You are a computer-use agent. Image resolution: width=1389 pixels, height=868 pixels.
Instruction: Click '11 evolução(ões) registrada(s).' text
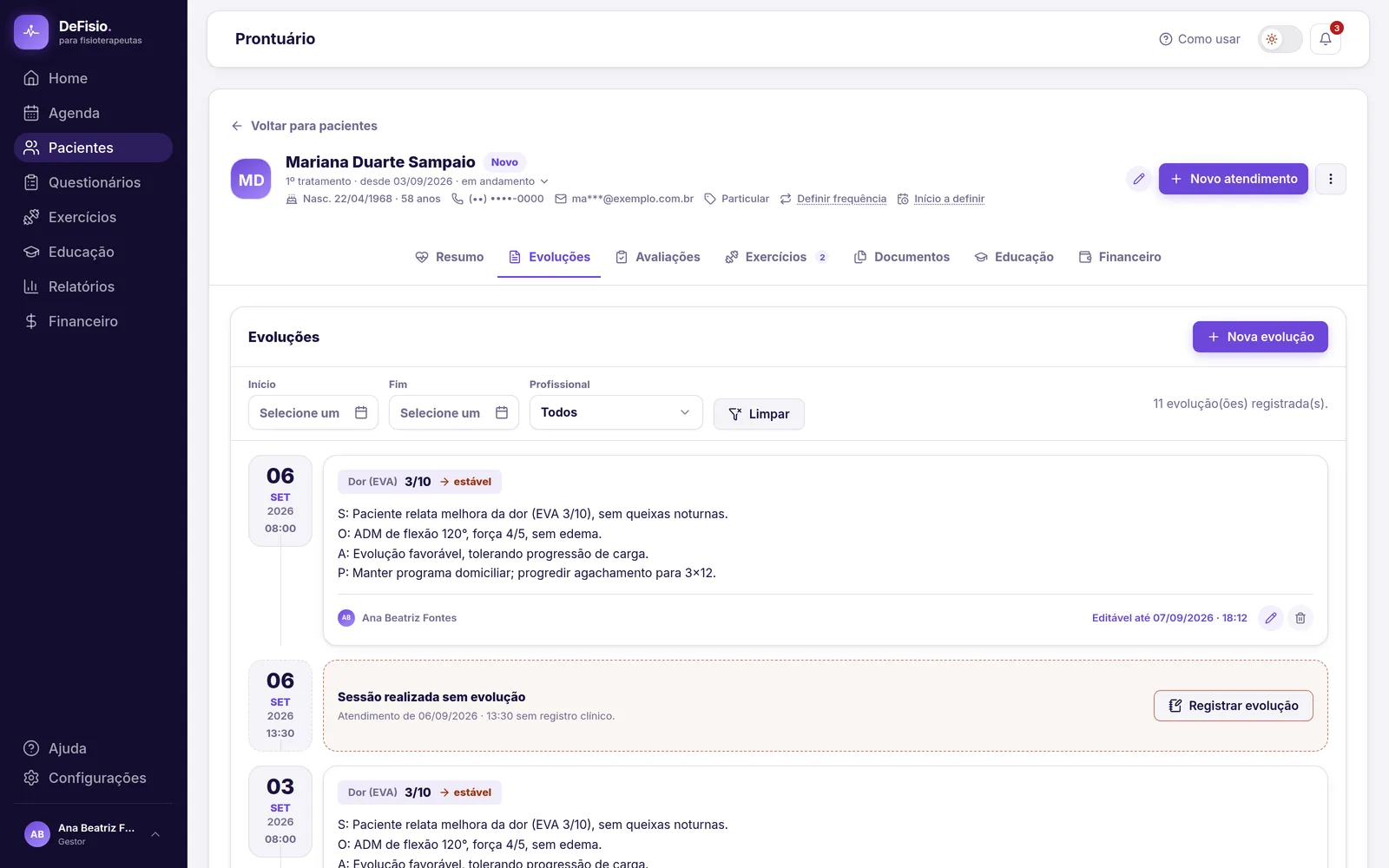pos(1241,404)
